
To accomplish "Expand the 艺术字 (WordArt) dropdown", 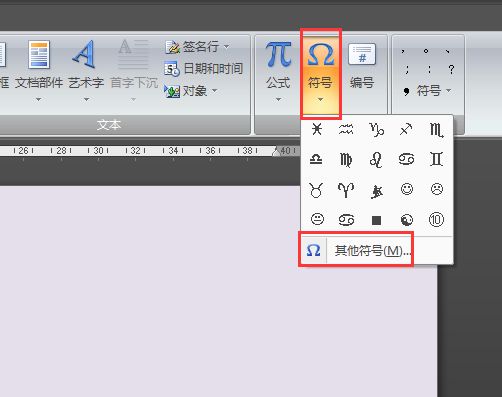I will tap(86, 99).
